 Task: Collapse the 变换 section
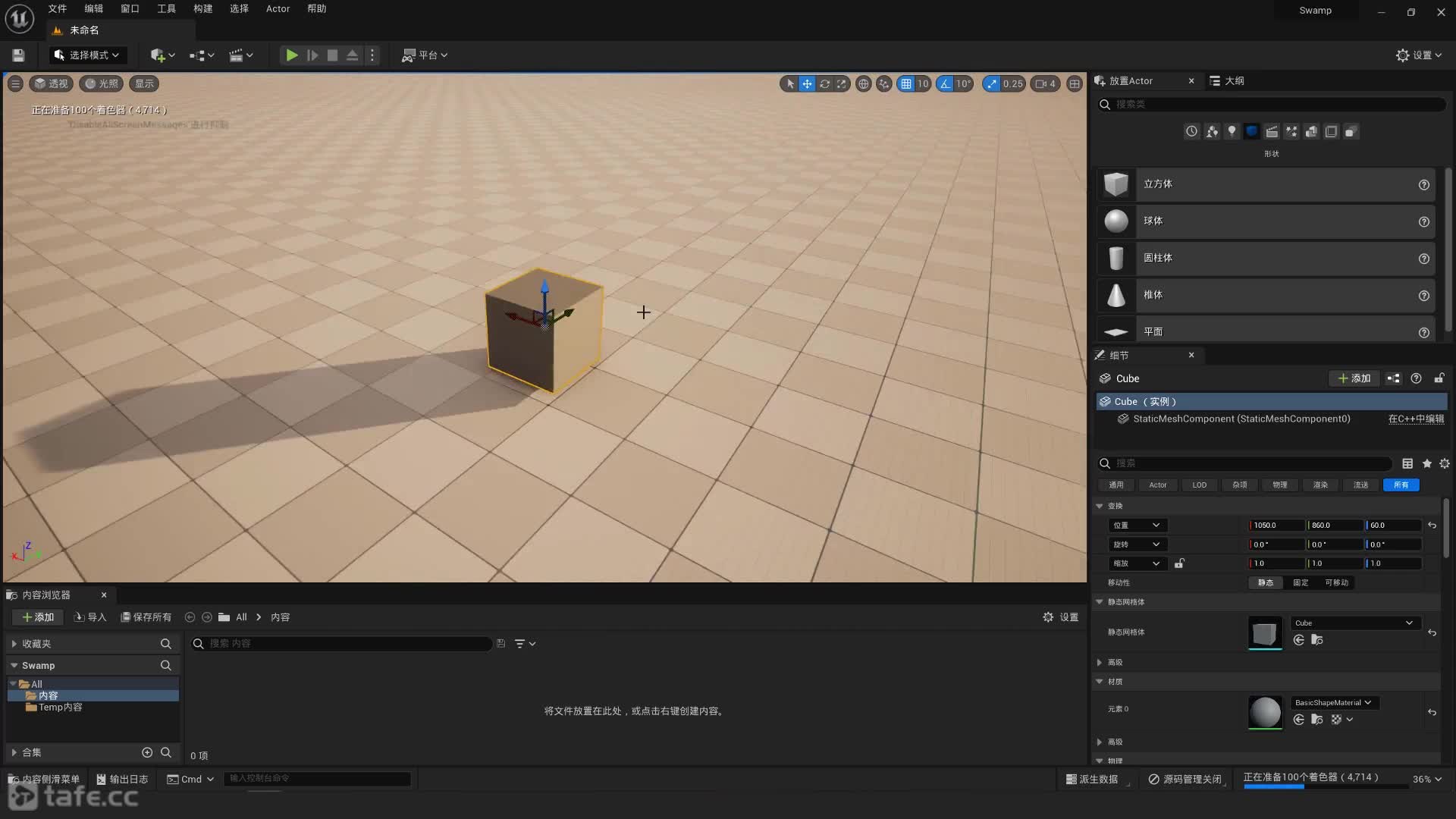pos(1100,506)
